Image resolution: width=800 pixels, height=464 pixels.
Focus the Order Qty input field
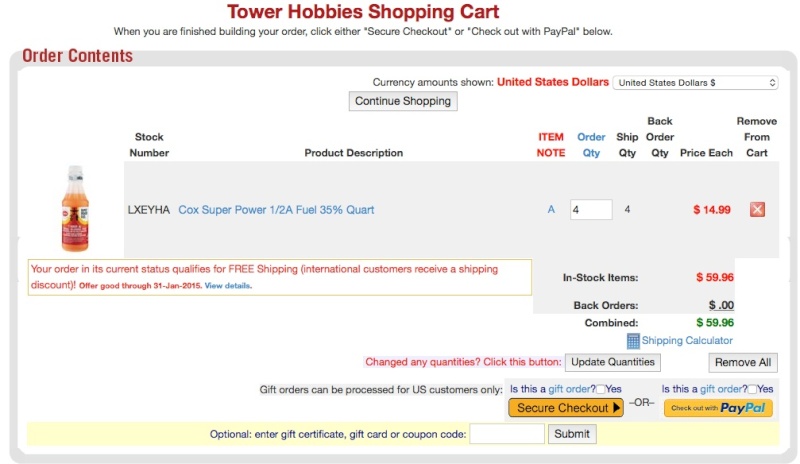pos(591,209)
